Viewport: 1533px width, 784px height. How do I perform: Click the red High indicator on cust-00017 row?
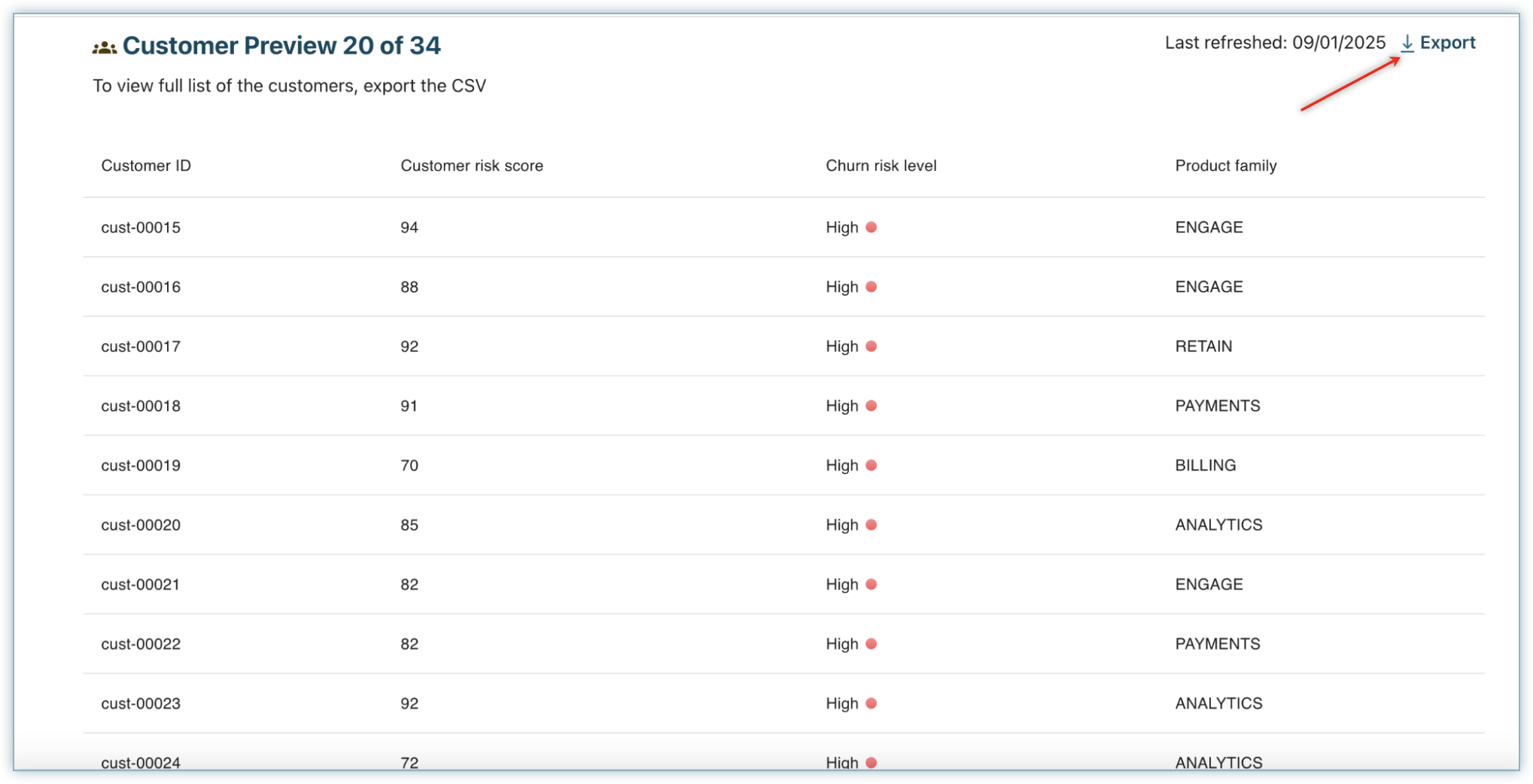coord(871,346)
